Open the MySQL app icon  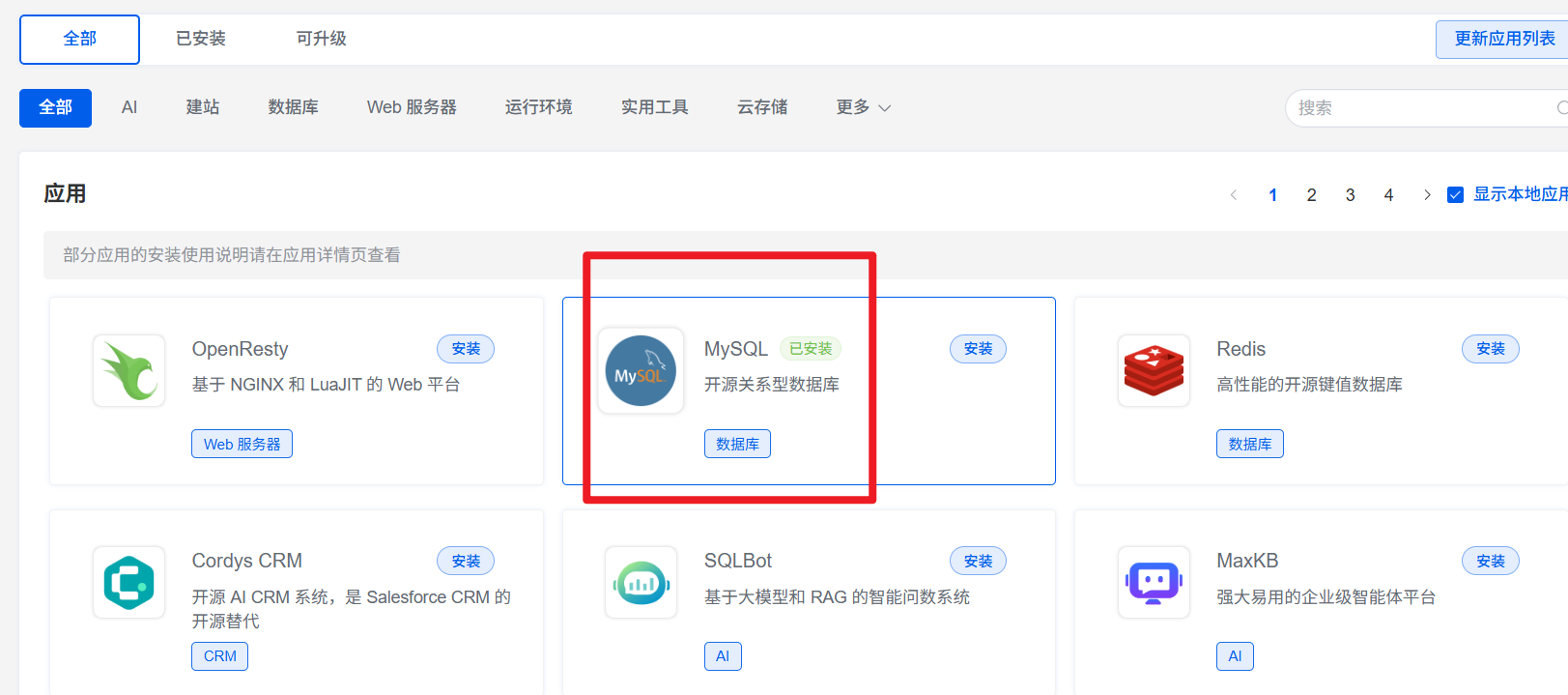point(640,371)
